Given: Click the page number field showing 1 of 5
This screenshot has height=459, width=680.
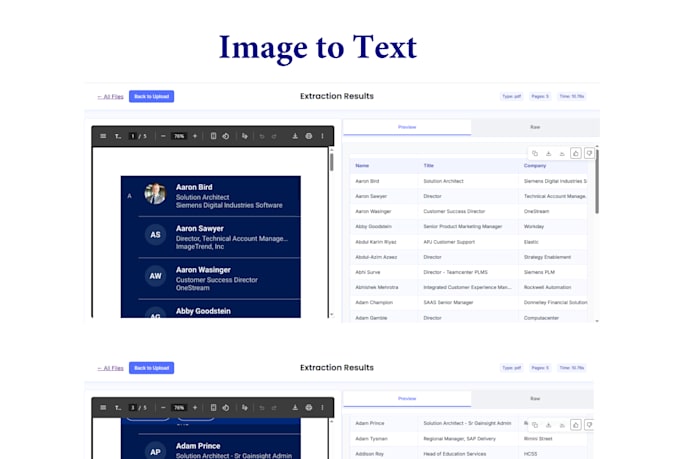Looking at the screenshot, I should tap(132, 136).
